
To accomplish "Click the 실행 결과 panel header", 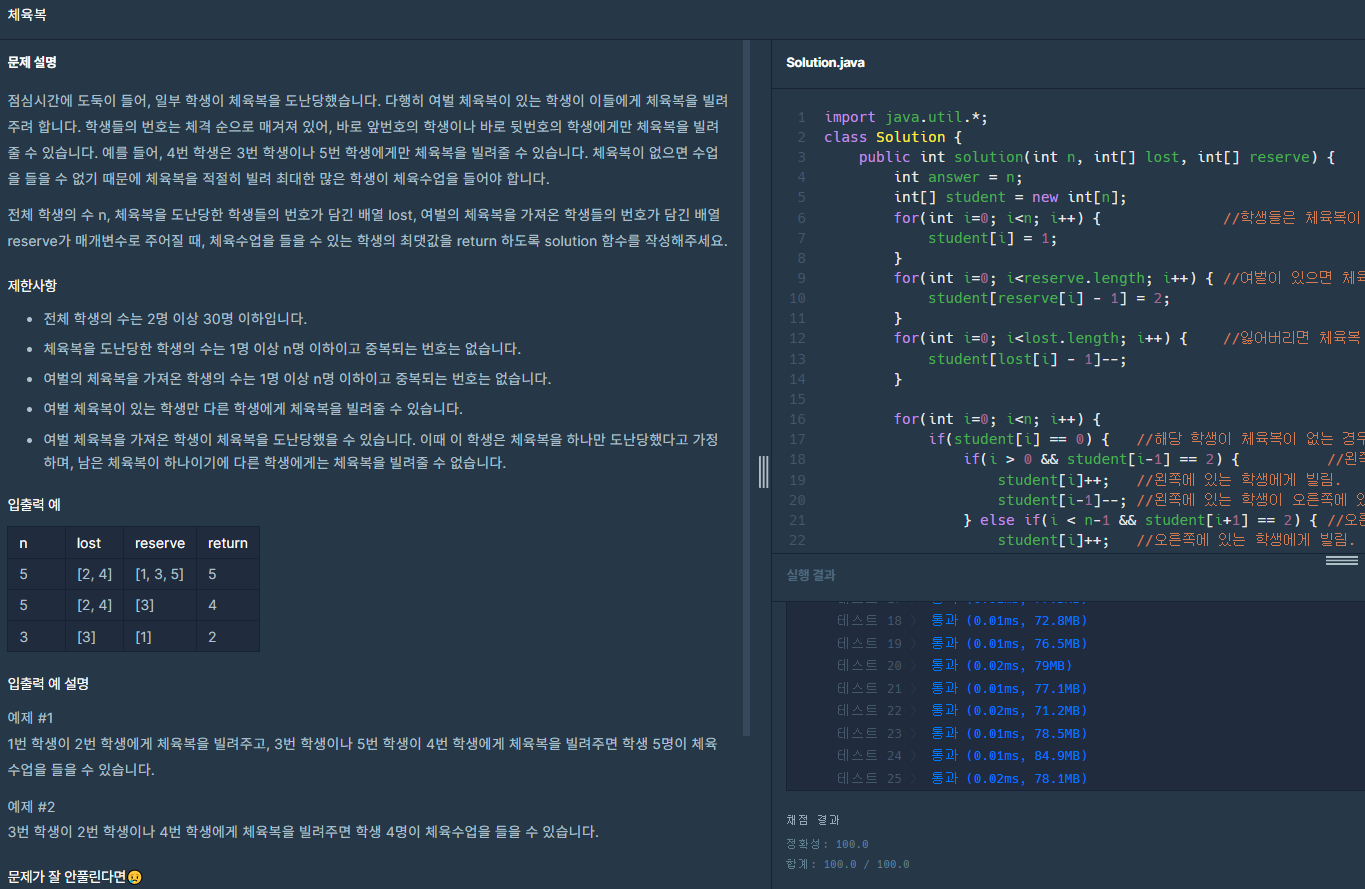I will click(811, 575).
